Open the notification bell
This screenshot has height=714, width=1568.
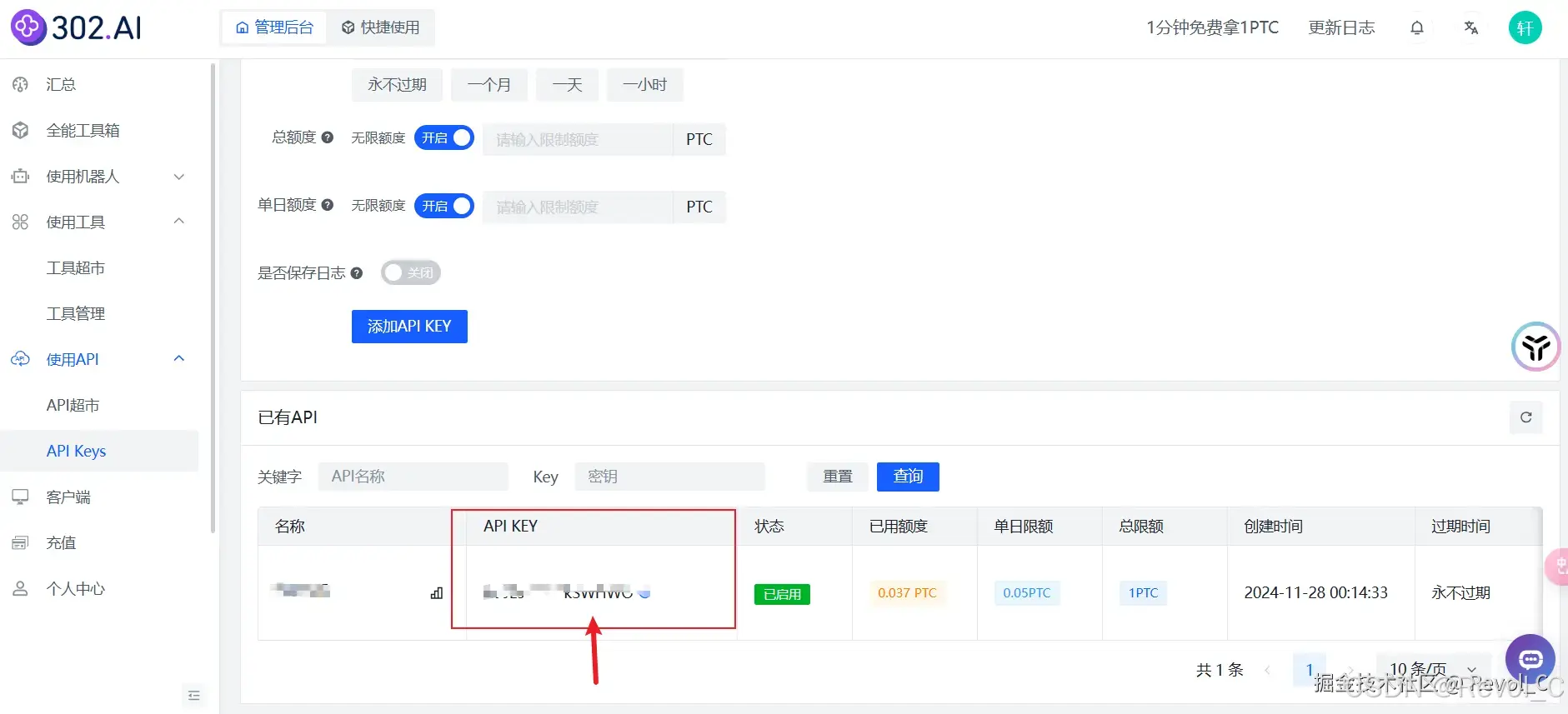(x=1417, y=27)
